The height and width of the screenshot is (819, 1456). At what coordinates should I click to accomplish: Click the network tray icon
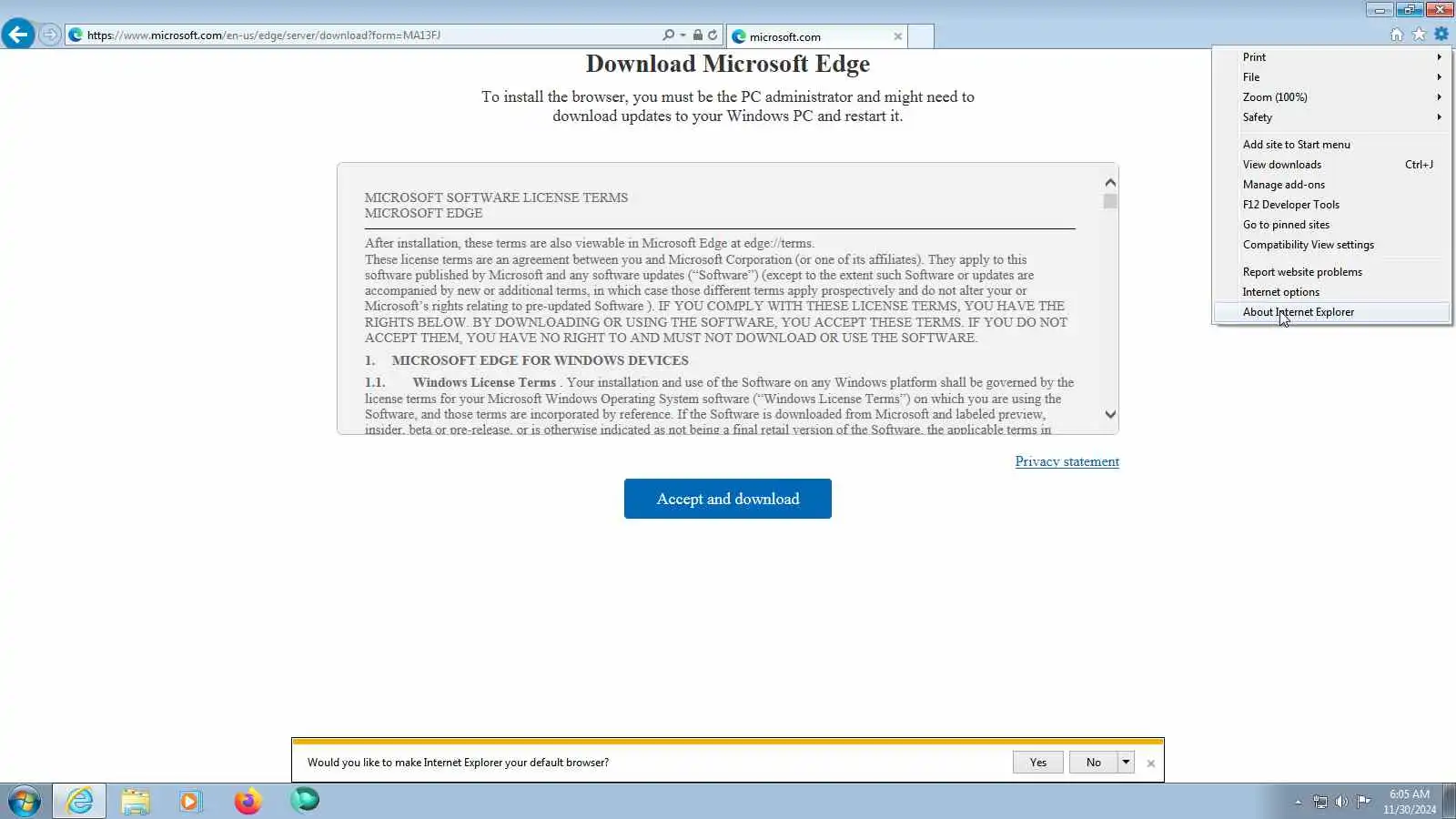(1320, 802)
